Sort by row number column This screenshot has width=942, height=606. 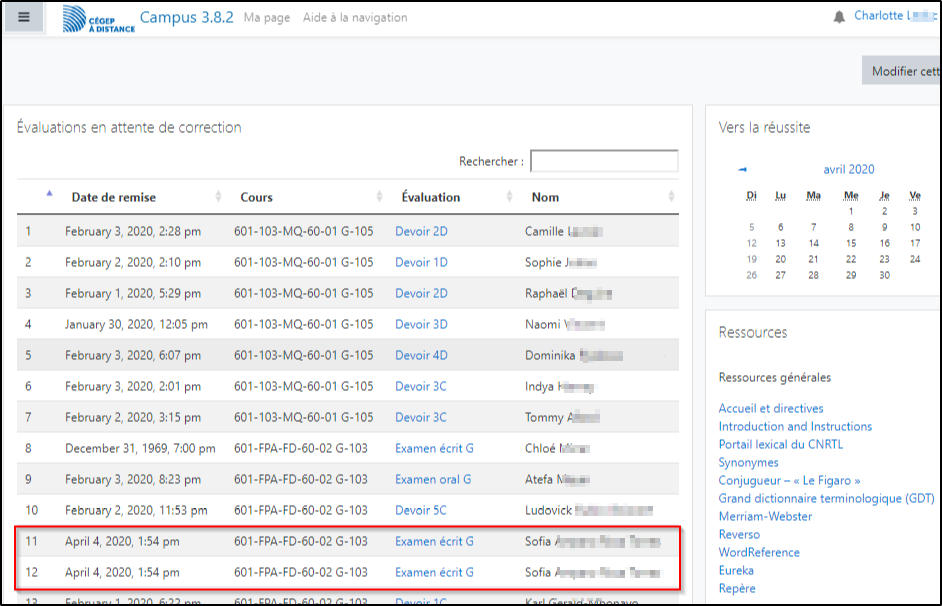click(x=49, y=194)
